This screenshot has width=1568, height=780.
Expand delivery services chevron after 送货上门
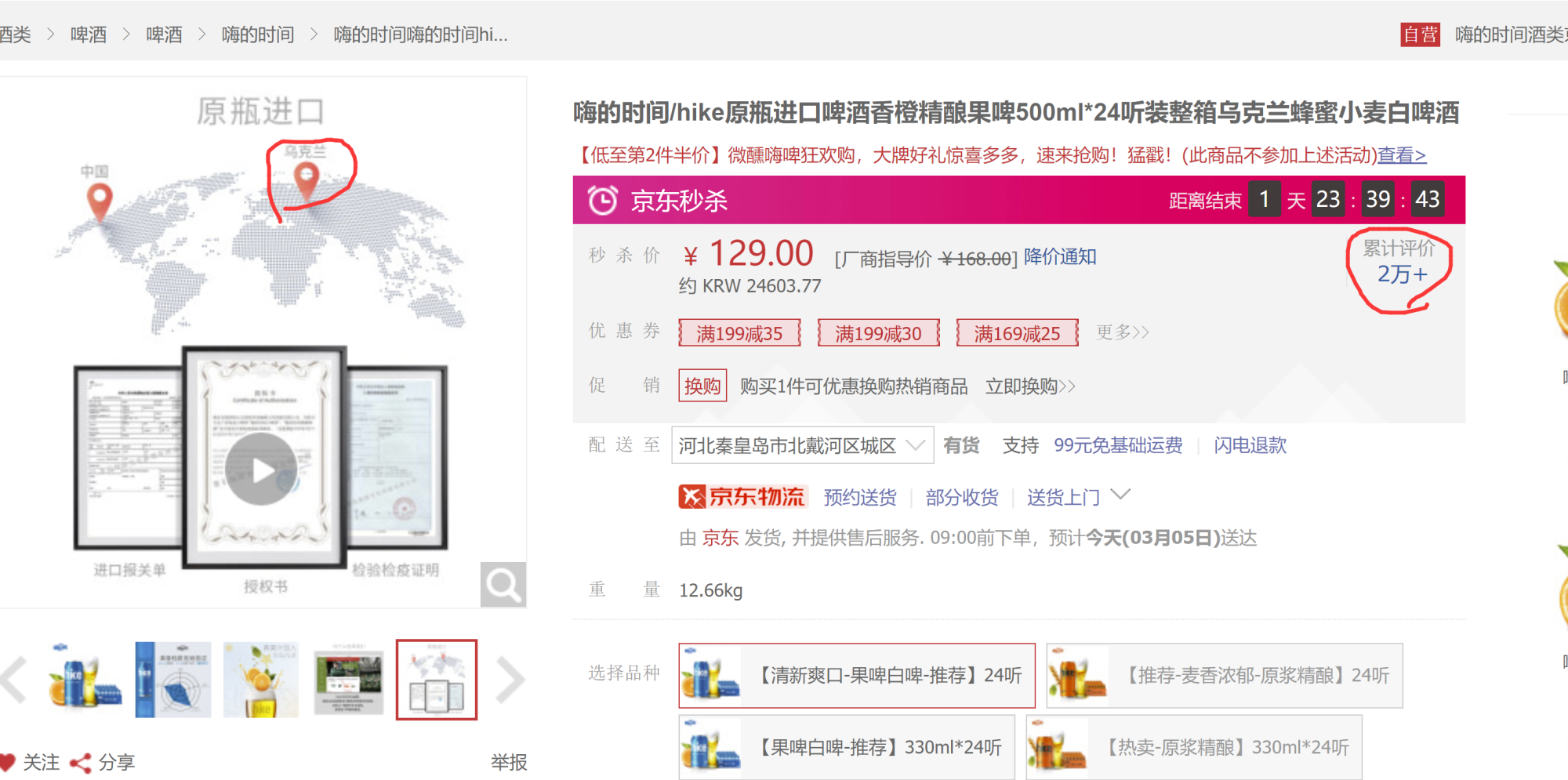coord(1121,495)
